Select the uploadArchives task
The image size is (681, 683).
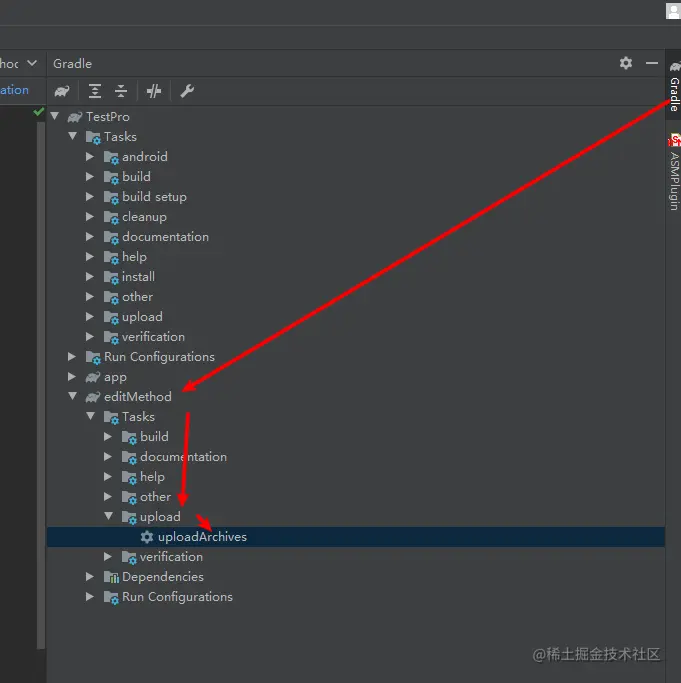coord(356,537)
